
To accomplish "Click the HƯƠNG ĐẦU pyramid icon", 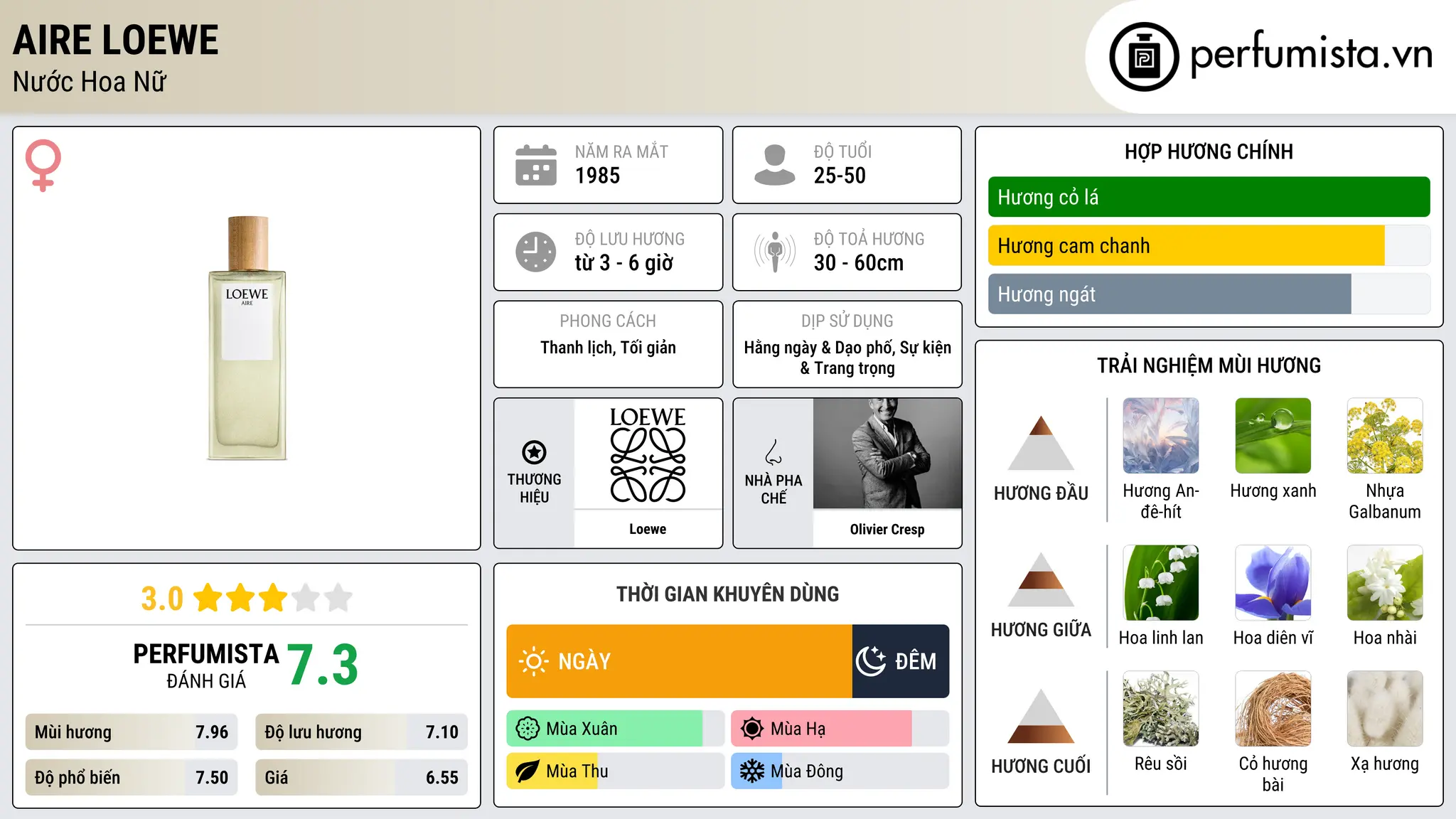I will click(1041, 443).
